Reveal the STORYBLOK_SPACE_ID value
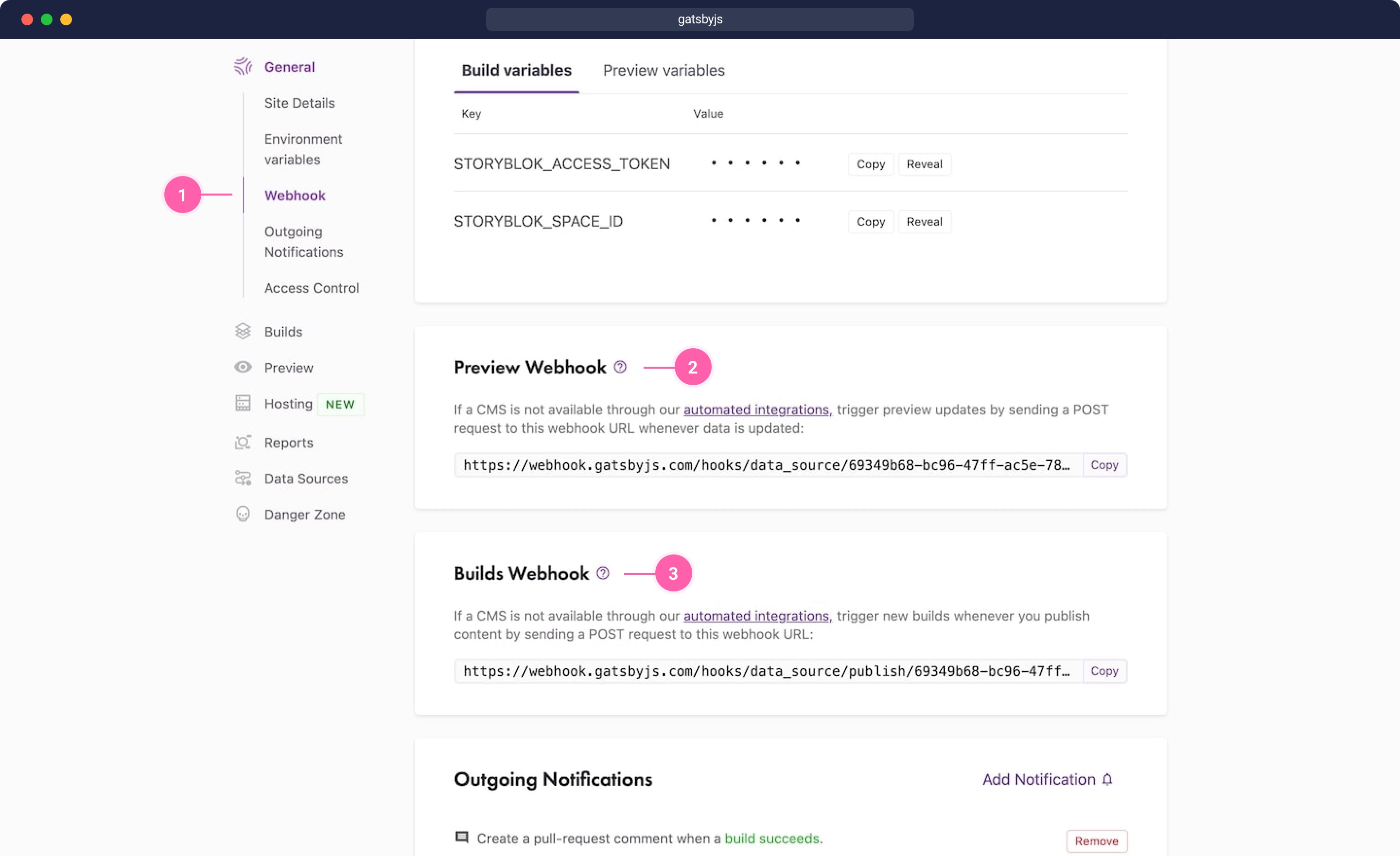The image size is (1400, 856). [925, 222]
